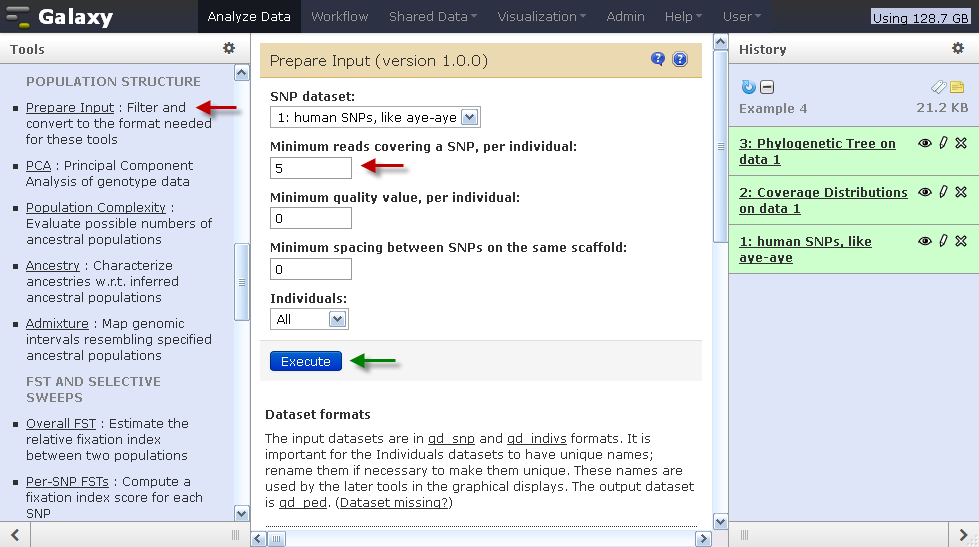Refresh the history with the refresh icon
The image size is (979, 547).
pyautogui.click(x=748, y=87)
